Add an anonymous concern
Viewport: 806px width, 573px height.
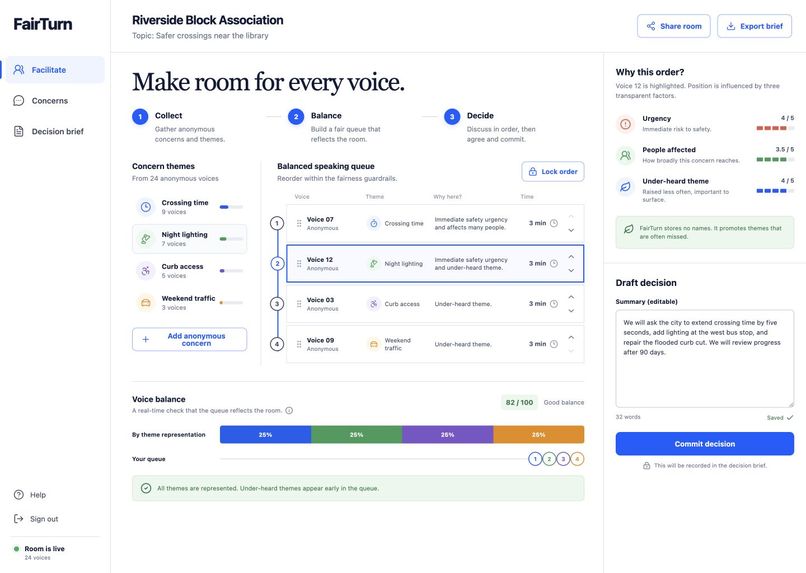pyautogui.click(x=189, y=340)
